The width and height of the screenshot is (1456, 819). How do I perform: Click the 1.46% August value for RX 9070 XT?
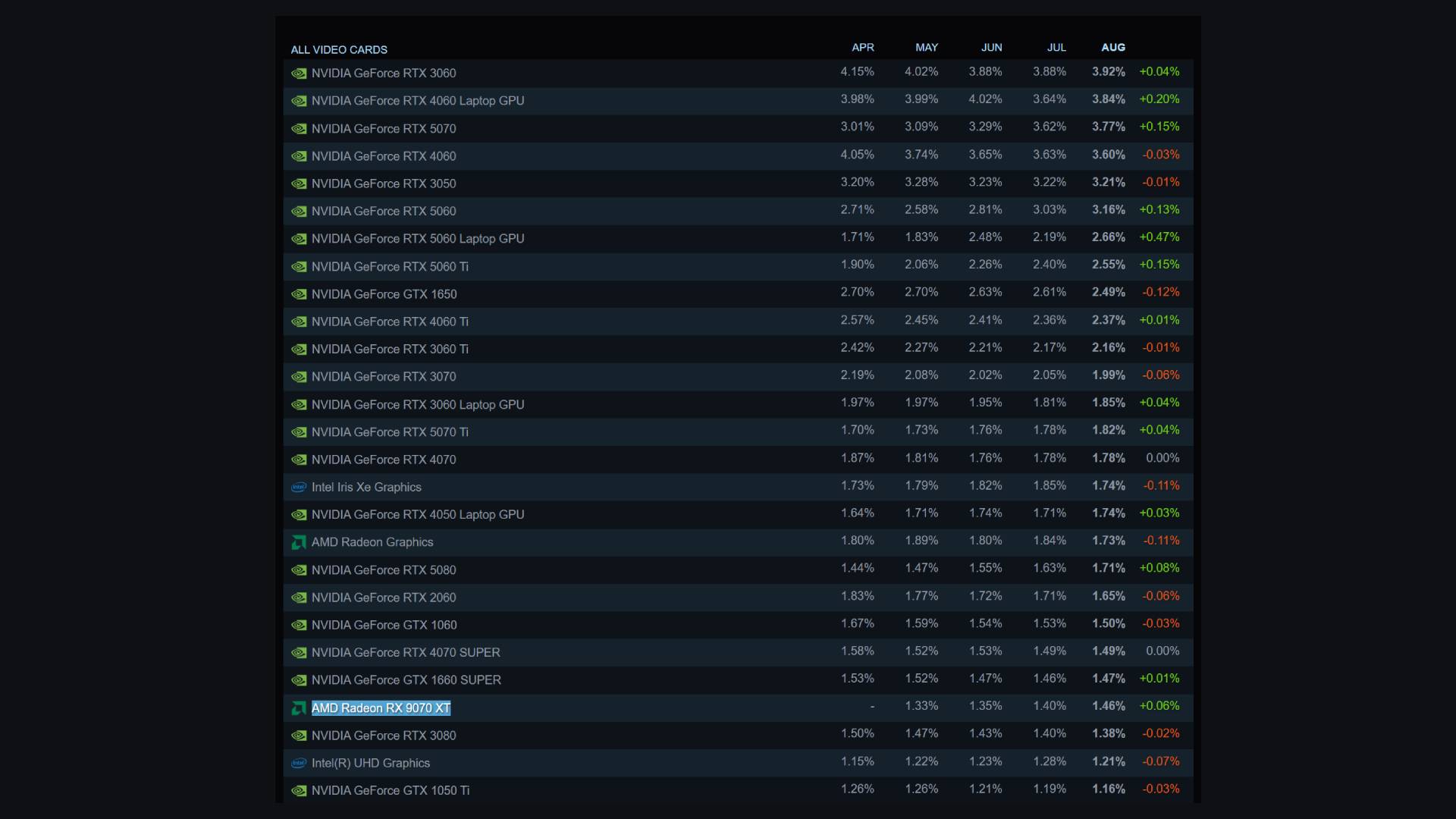tap(1109, 706)
